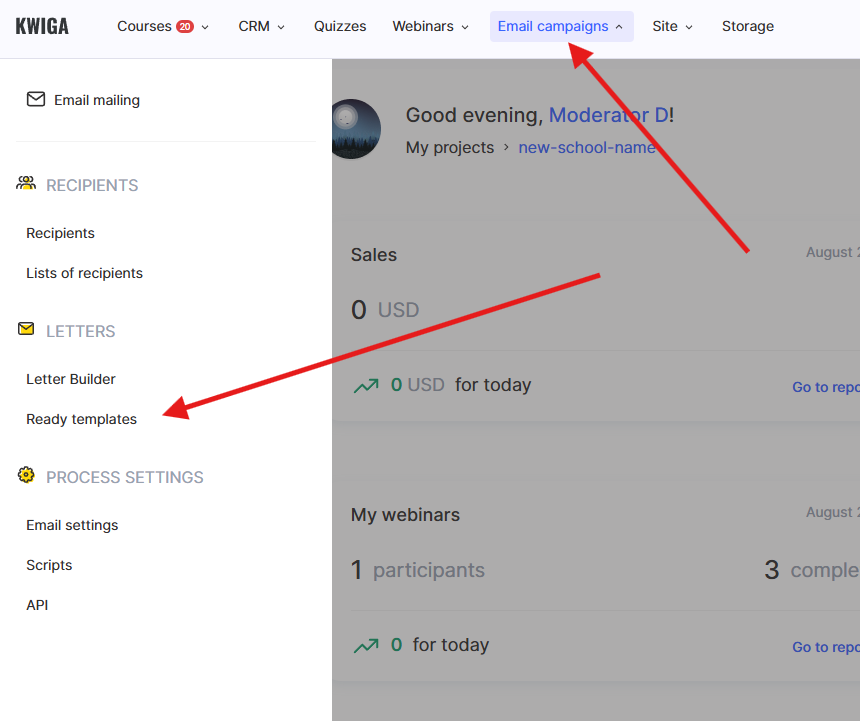860x721 pixels.
Task: Open the Site dropdown menu
Action: [672, 27]
